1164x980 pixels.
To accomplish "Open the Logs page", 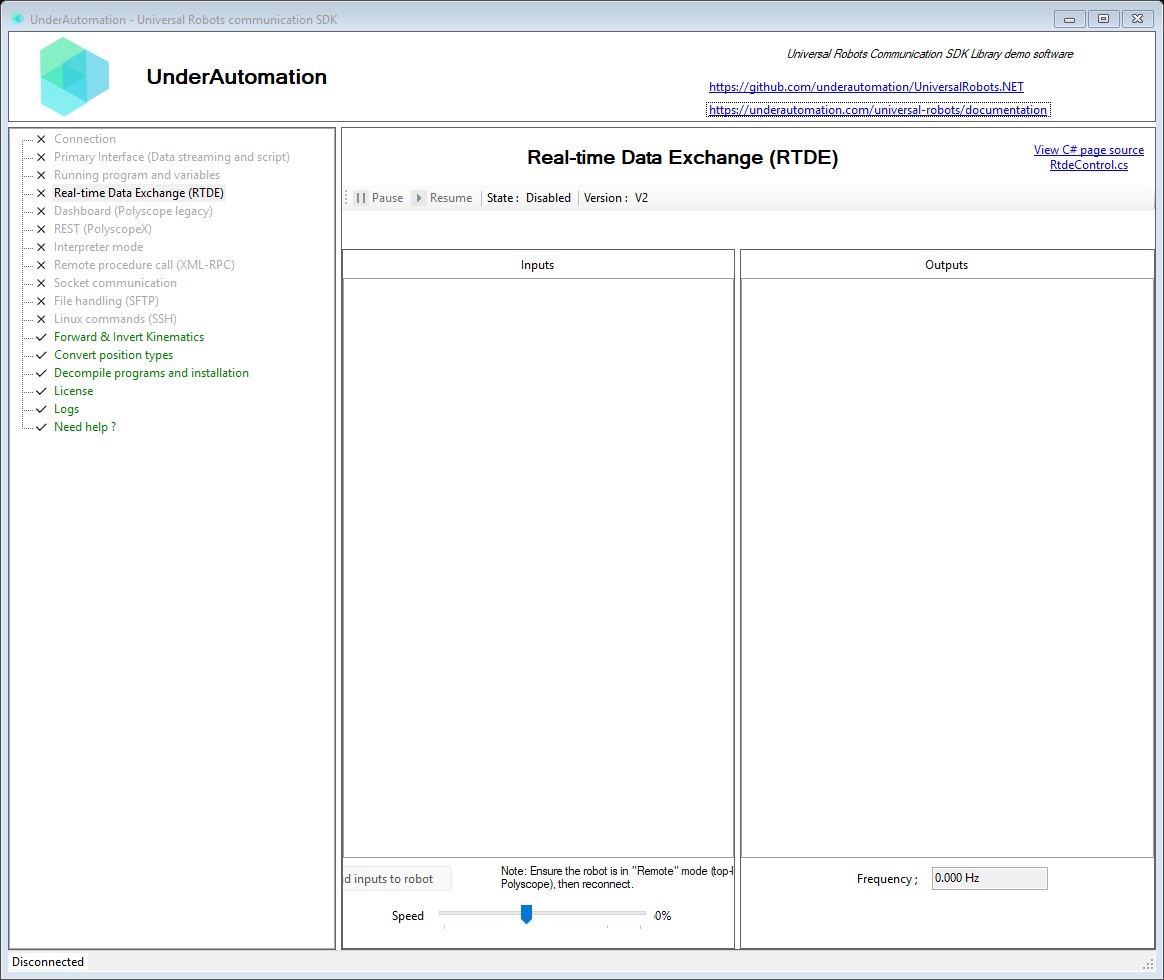I will [x=66, y=409].
